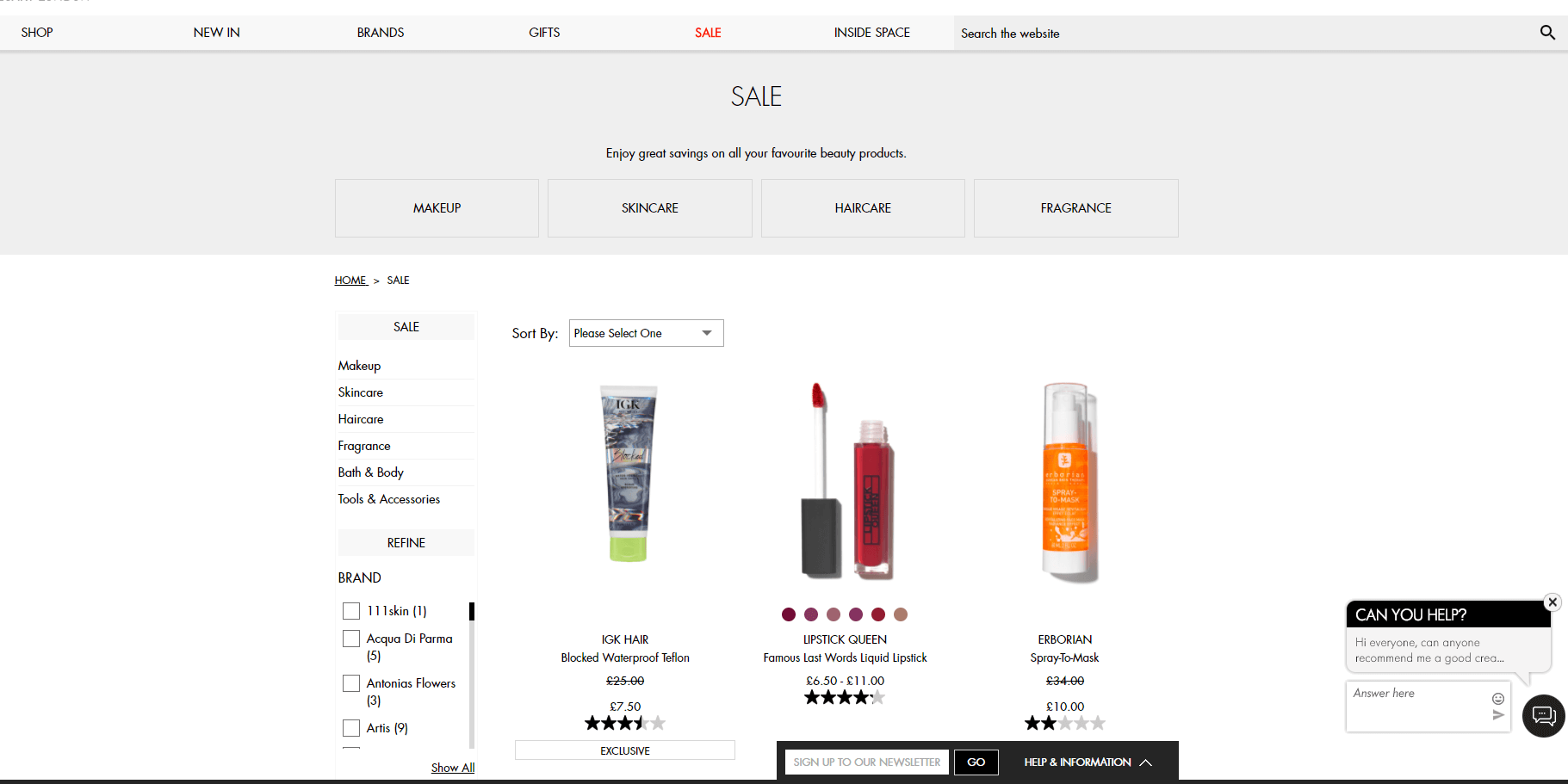
Task: Click the search magnifier icon
Action: [x=1547, y=33]
